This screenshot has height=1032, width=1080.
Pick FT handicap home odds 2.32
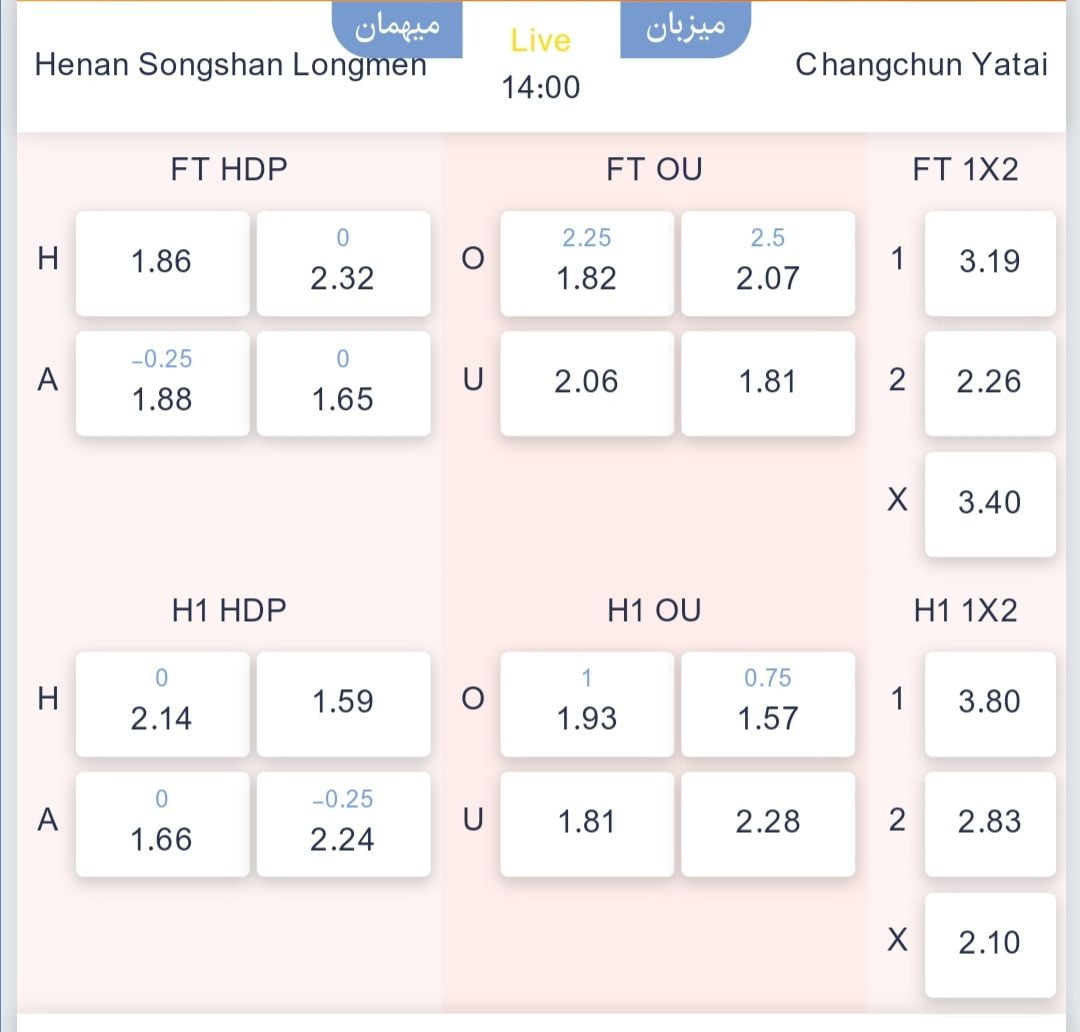point(343,263)
